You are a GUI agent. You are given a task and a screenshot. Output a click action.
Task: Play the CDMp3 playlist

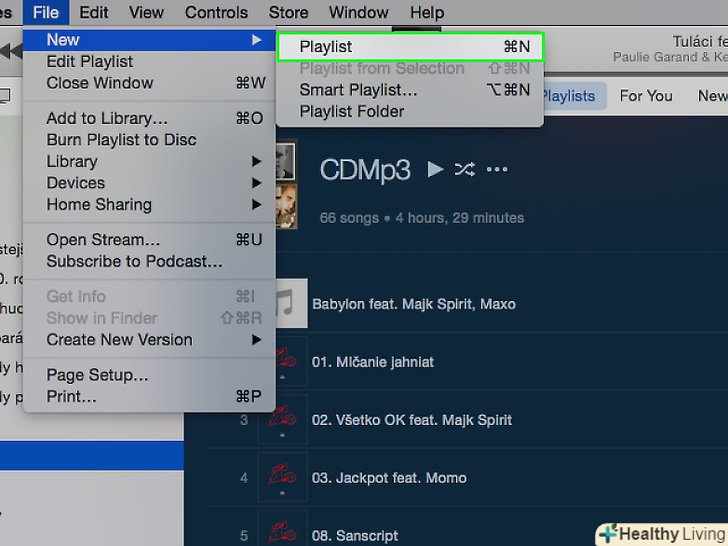[435, 169]
